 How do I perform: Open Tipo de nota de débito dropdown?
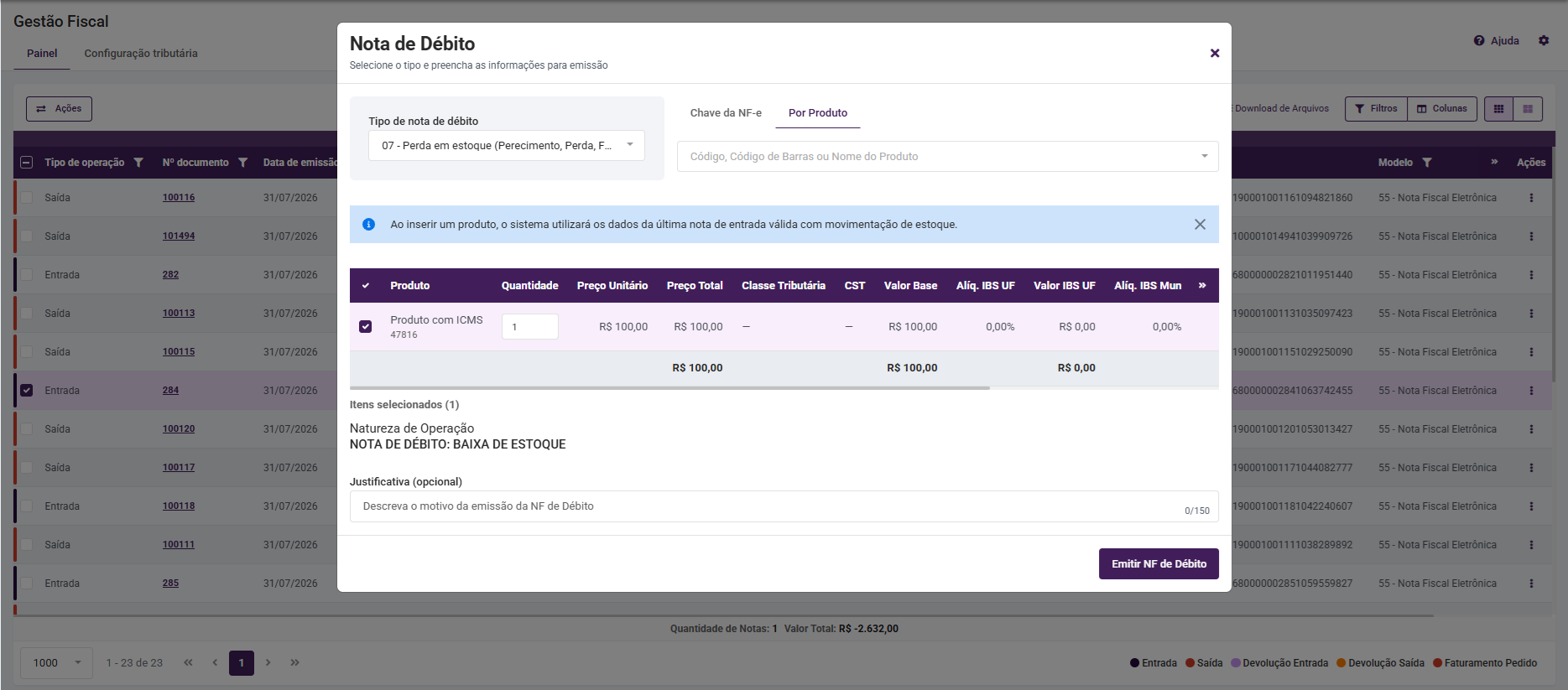coord(507,145)
